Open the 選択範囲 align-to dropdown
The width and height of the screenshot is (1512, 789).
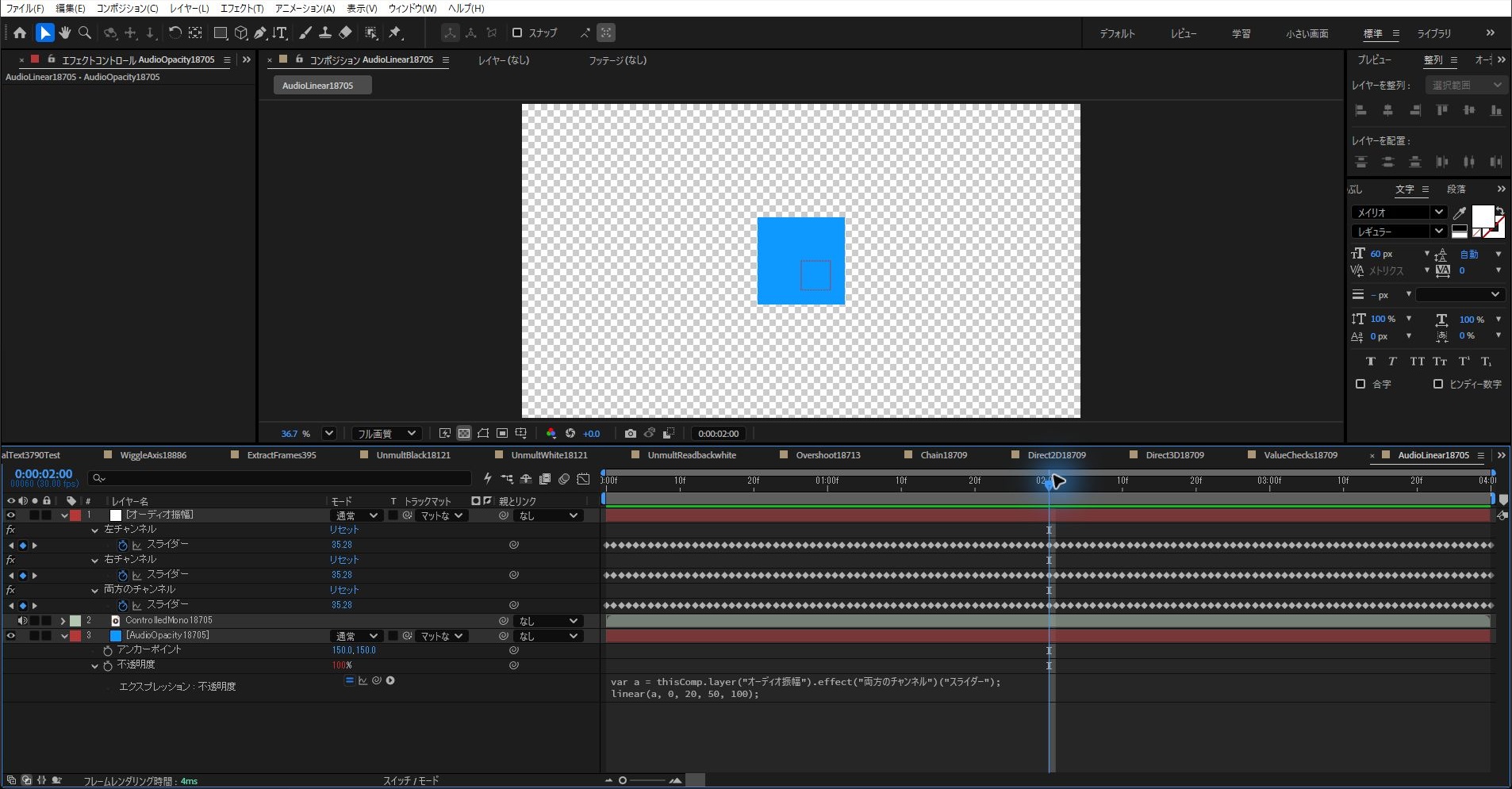click(x=1465, y=85)
